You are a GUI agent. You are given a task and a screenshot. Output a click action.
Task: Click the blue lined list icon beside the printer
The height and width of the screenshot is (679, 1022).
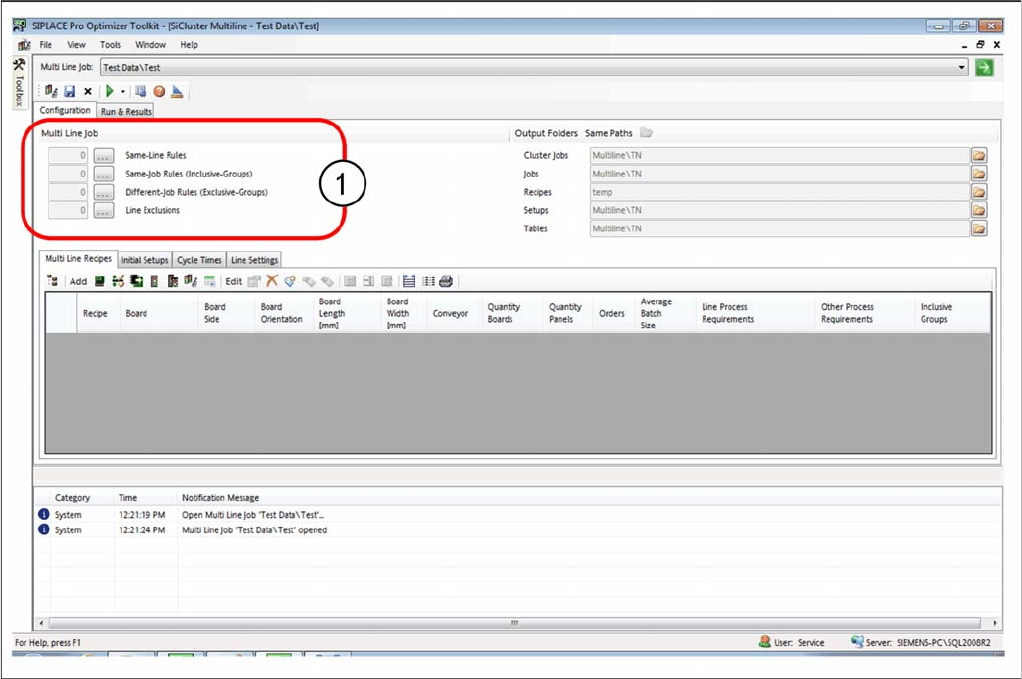[x=409, y=281]
